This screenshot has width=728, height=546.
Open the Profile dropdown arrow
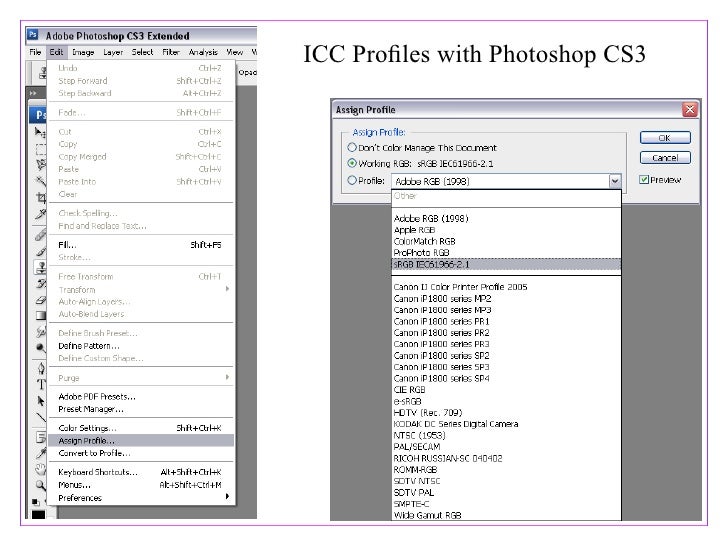pos(615,181)
